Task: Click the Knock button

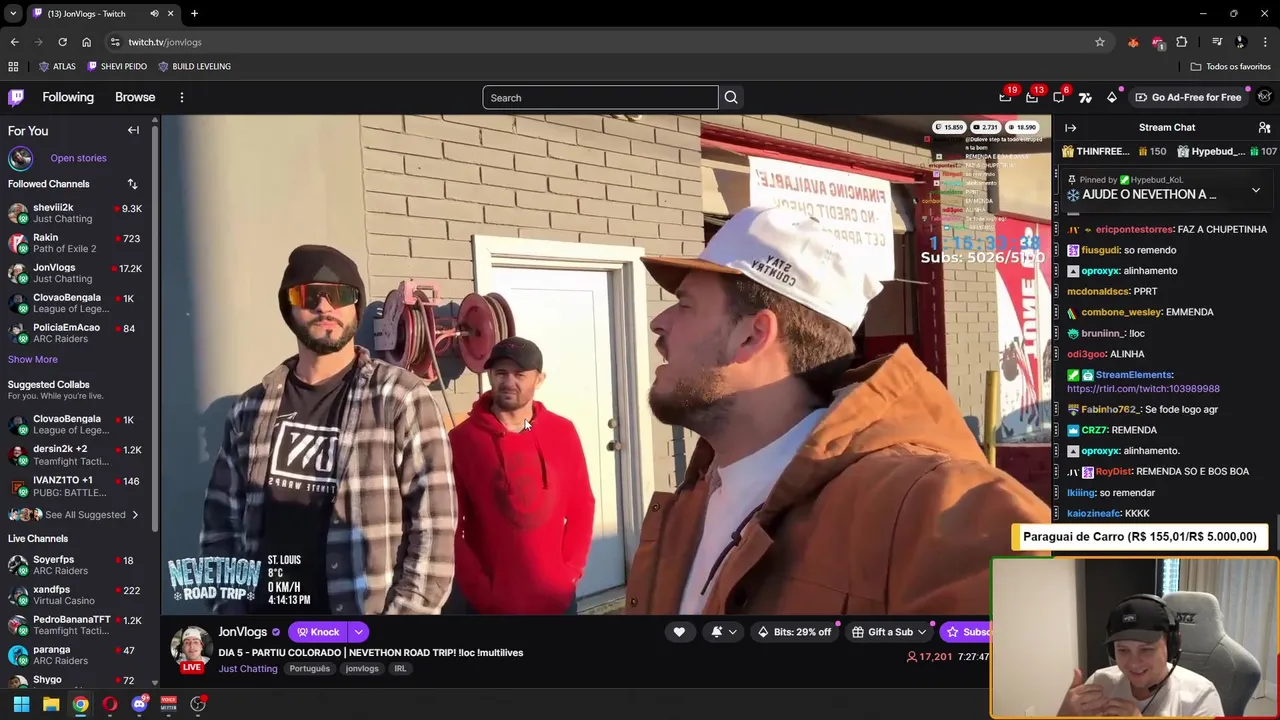Action: pos(318,632)
